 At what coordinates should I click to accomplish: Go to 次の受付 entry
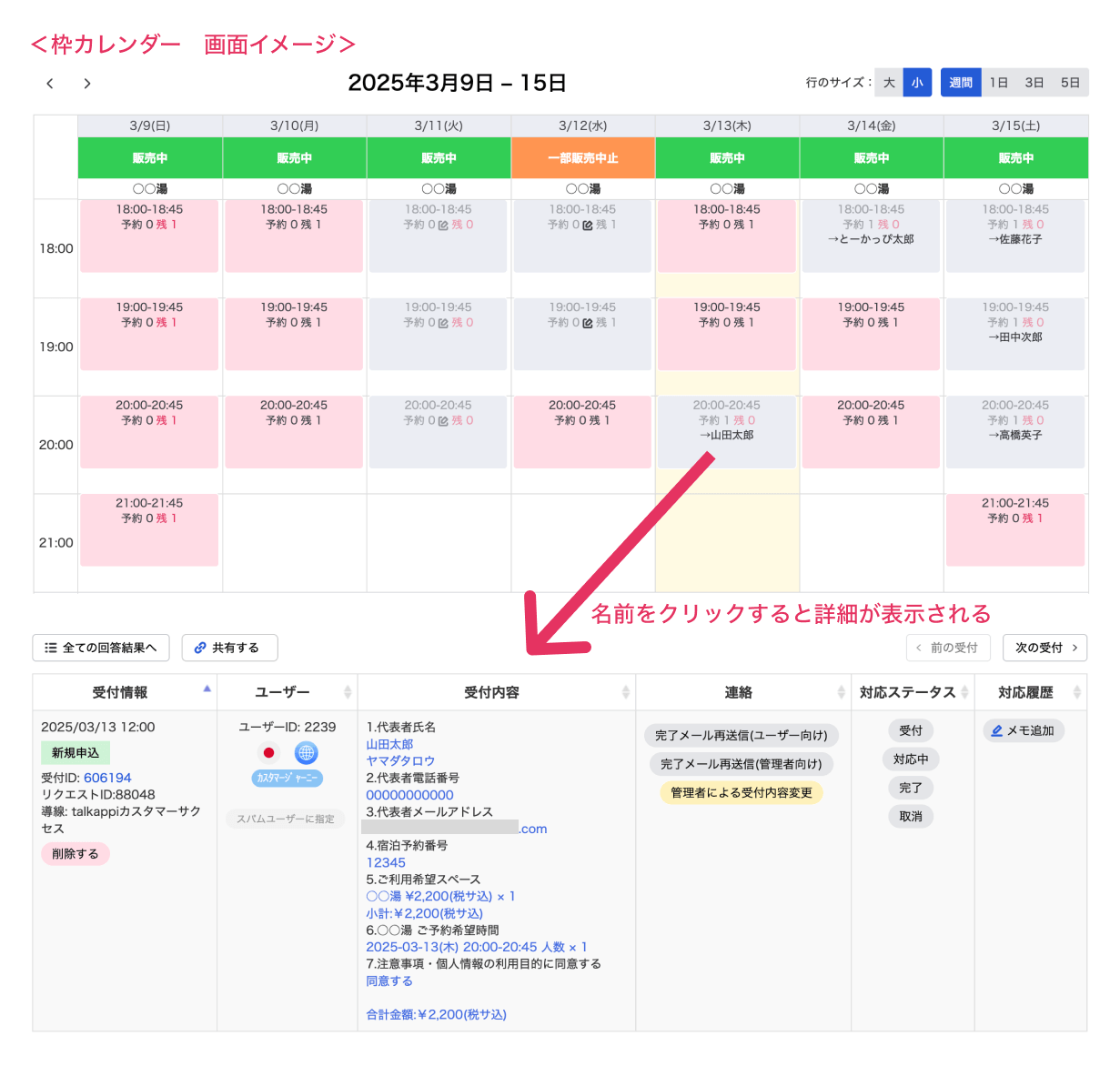point(1045,648)
